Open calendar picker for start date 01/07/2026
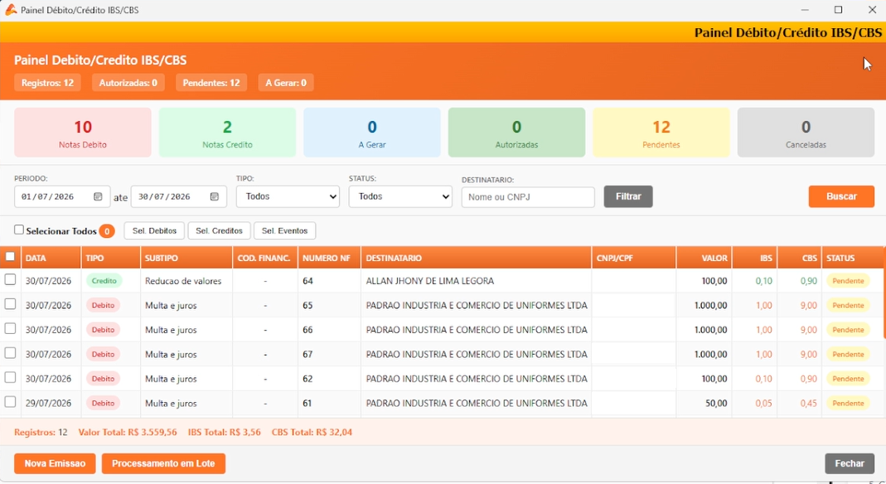 98,197
